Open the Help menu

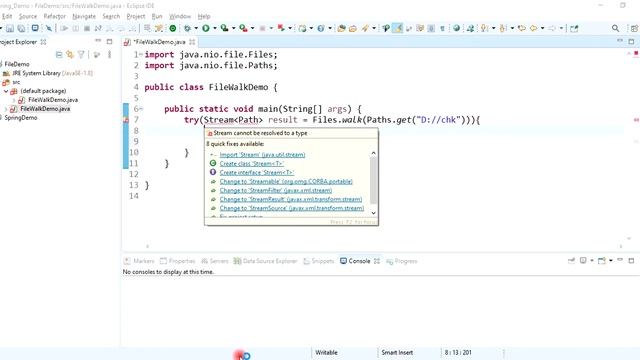click(x=204, y=16)
